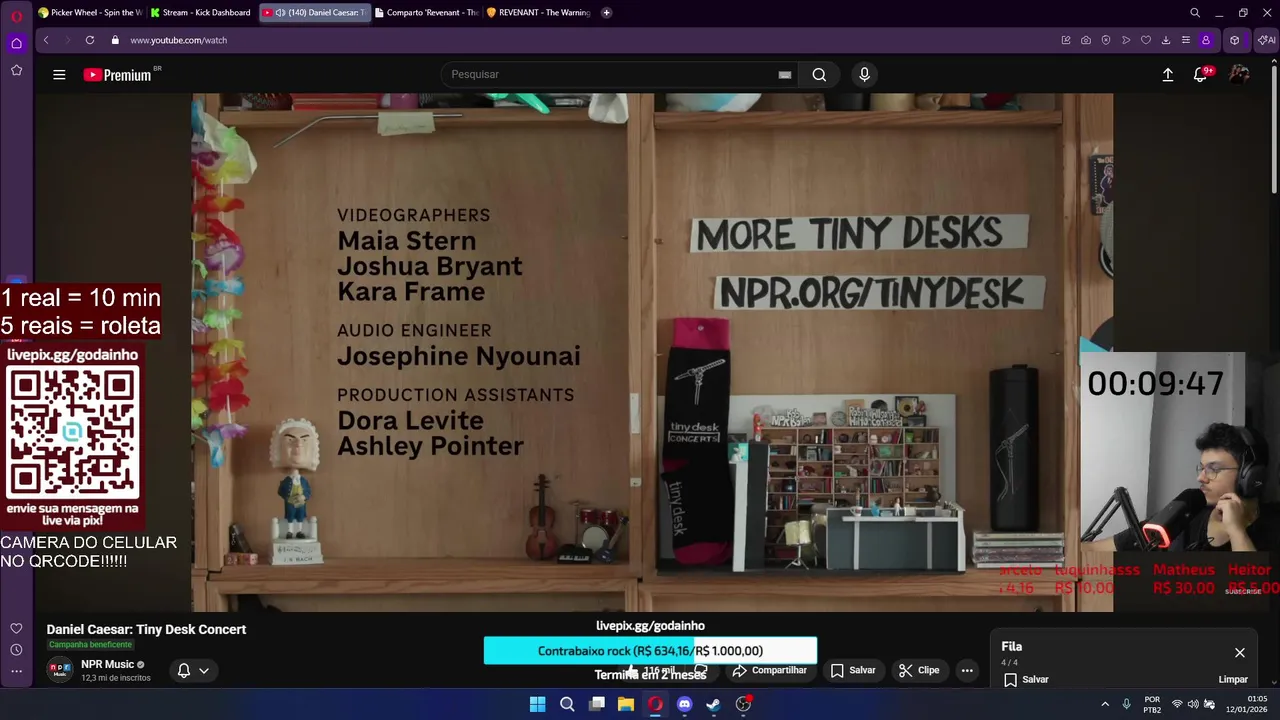The image size is (1280, 720).
Task: Open Opera extensions cube icon
Action: tap(1235, 40)
